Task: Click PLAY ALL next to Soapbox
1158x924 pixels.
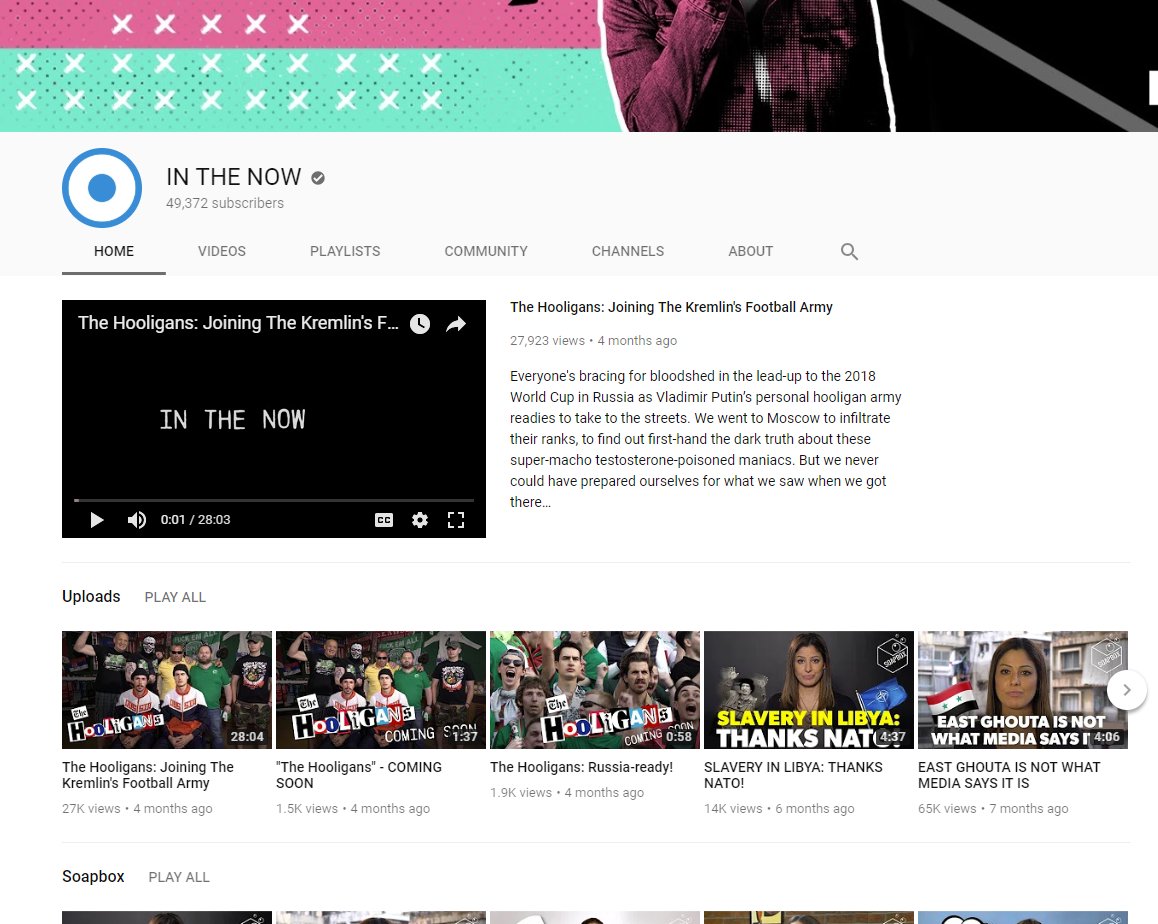Action: pyautogui.click(x=179, y=877)
